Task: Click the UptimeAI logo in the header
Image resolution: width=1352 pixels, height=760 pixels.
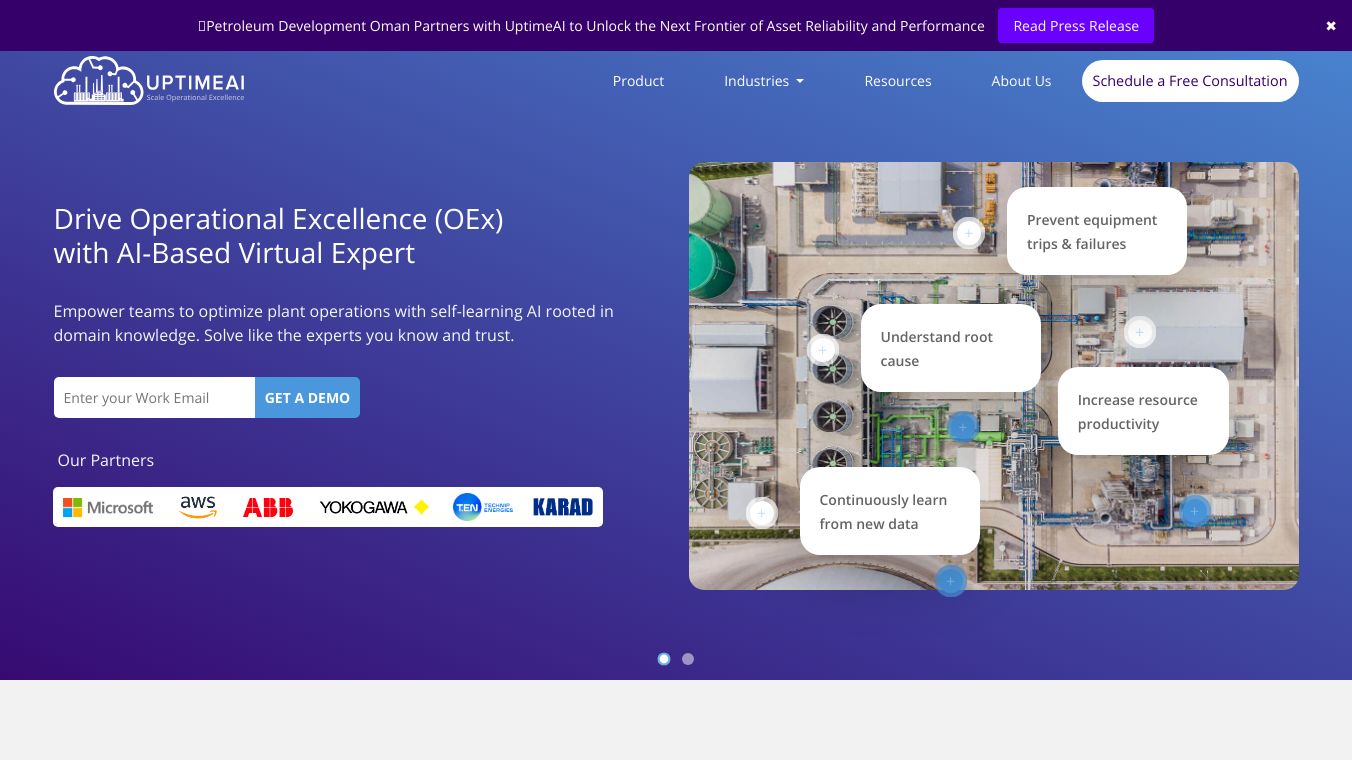Action: coord(148,80)
